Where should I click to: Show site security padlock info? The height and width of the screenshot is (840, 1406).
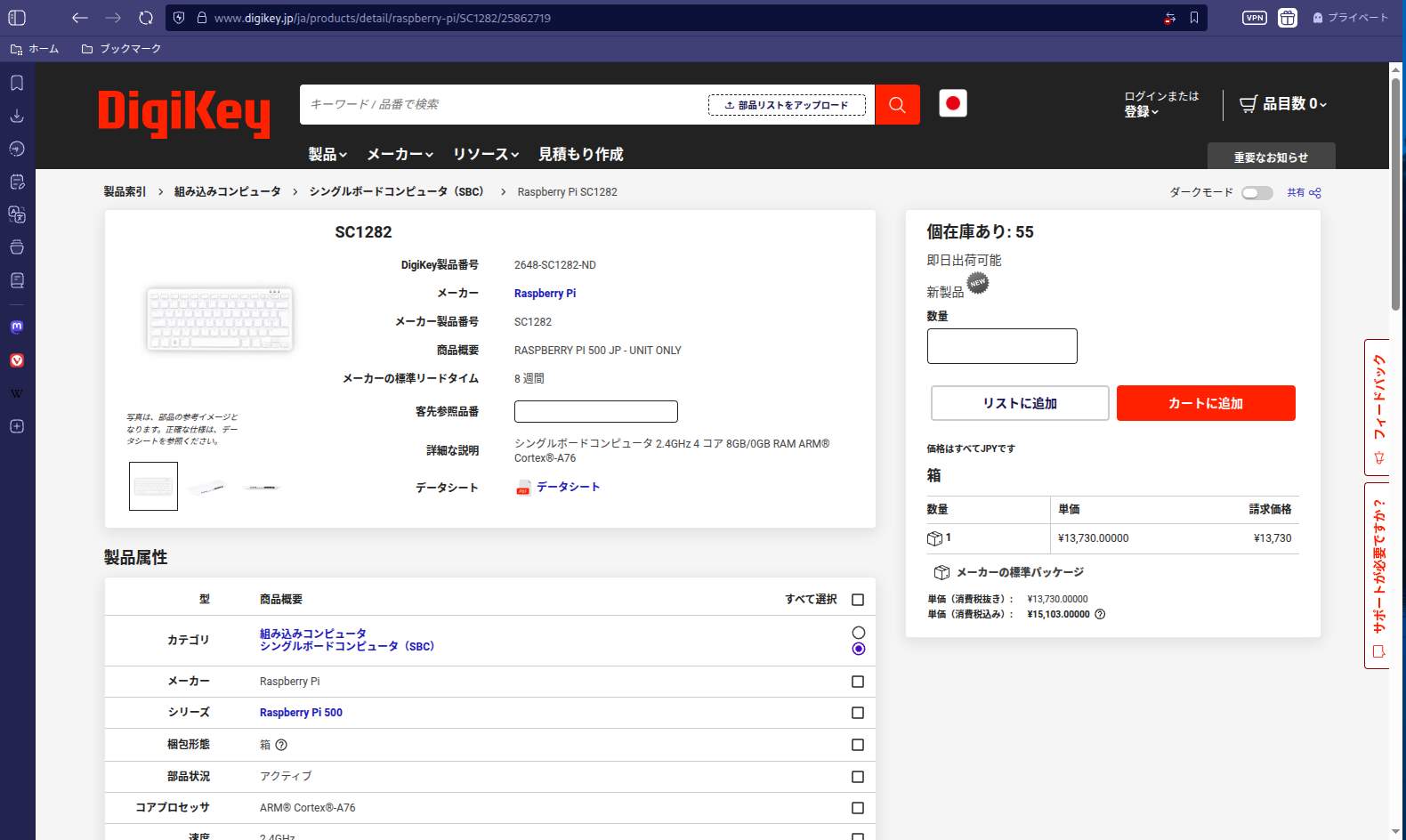point(201,18)
